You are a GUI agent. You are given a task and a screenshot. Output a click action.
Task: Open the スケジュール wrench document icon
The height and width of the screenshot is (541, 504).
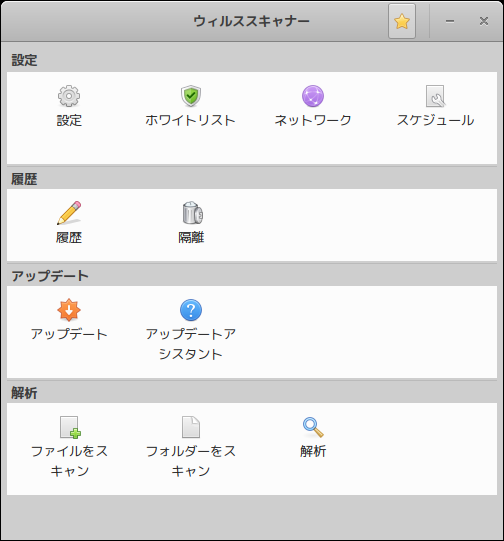coord(435,96)
